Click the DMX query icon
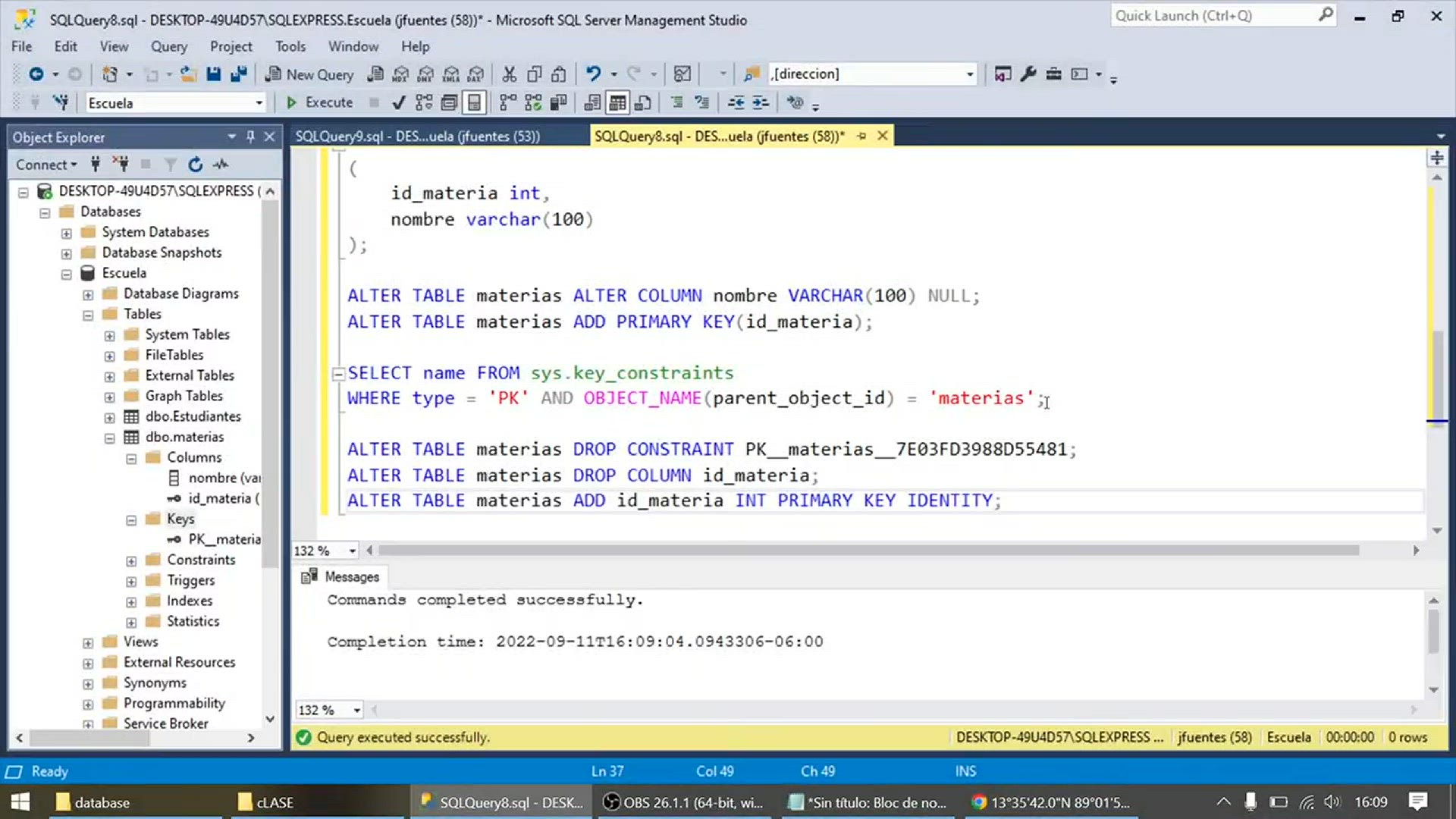 coord(425,74)
